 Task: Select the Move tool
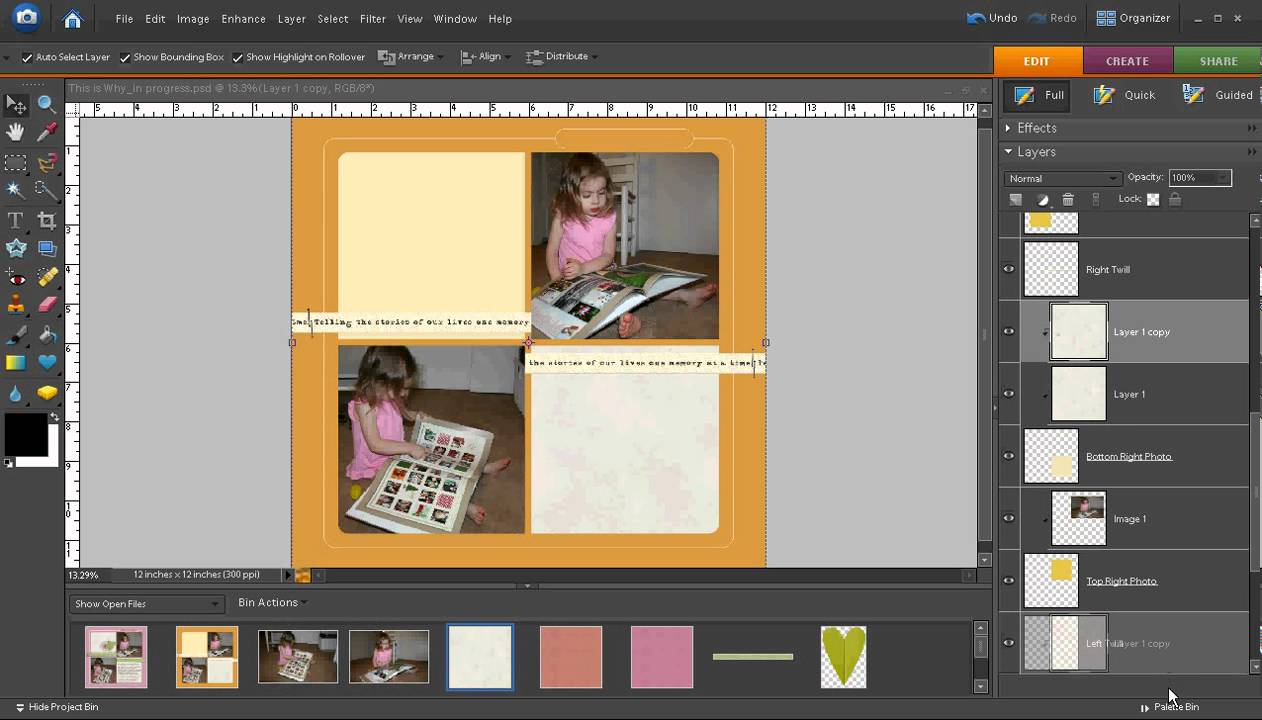click(x=16, y=105)
